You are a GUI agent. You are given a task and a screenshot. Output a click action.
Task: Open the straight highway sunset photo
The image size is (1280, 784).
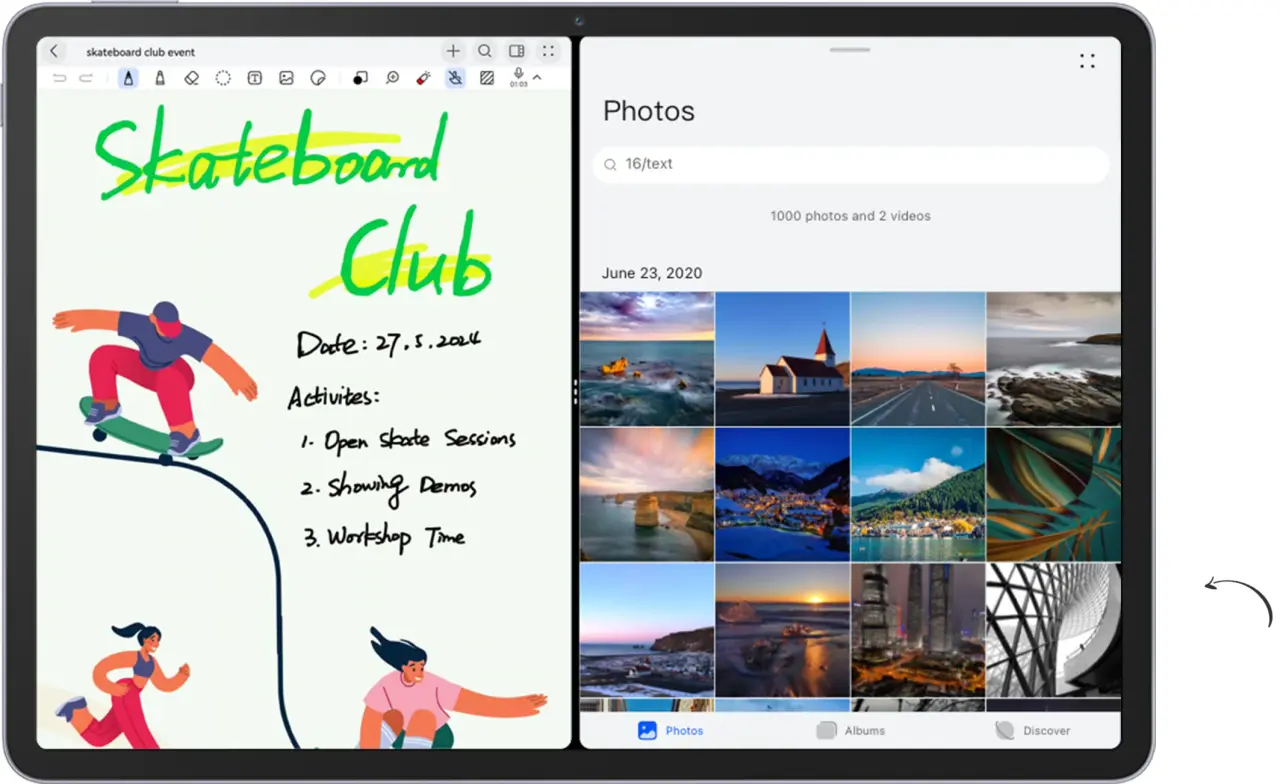(x=918, y=359)
